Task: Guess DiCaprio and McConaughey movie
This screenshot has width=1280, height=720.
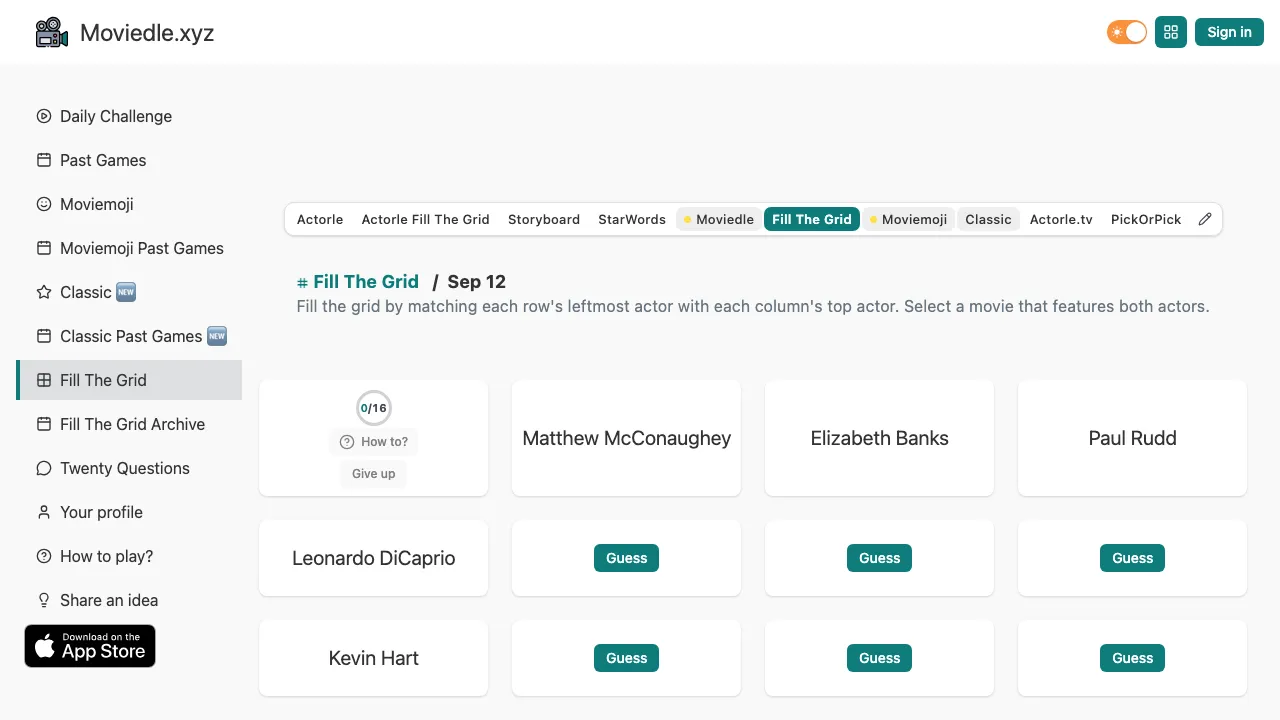Action: click(x=627, y=558)
